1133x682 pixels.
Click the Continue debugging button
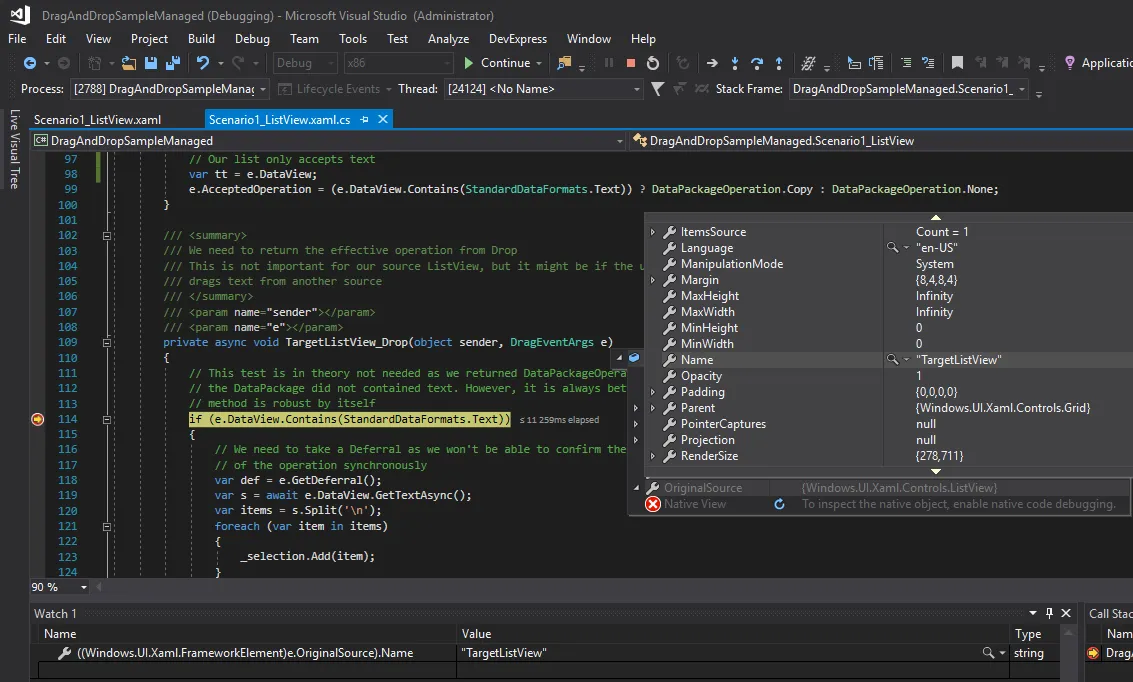coord(497,63)
